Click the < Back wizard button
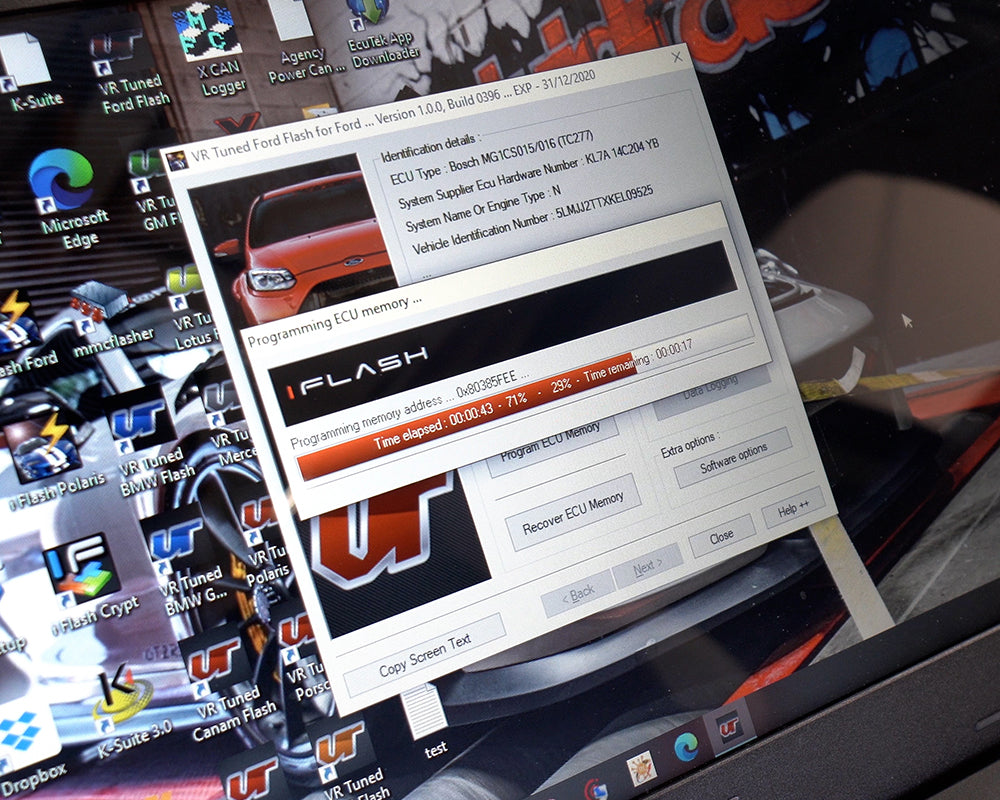This screenshot has width=1000, height=800. pyautogui.click(x=577, y=594)
